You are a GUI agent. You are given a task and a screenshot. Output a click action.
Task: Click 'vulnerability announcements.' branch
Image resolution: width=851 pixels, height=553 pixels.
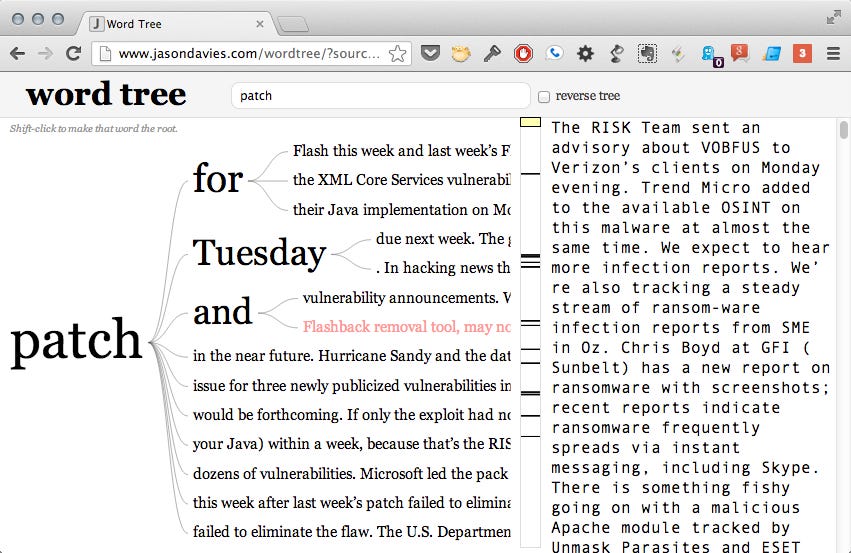(x=406, y=298)
